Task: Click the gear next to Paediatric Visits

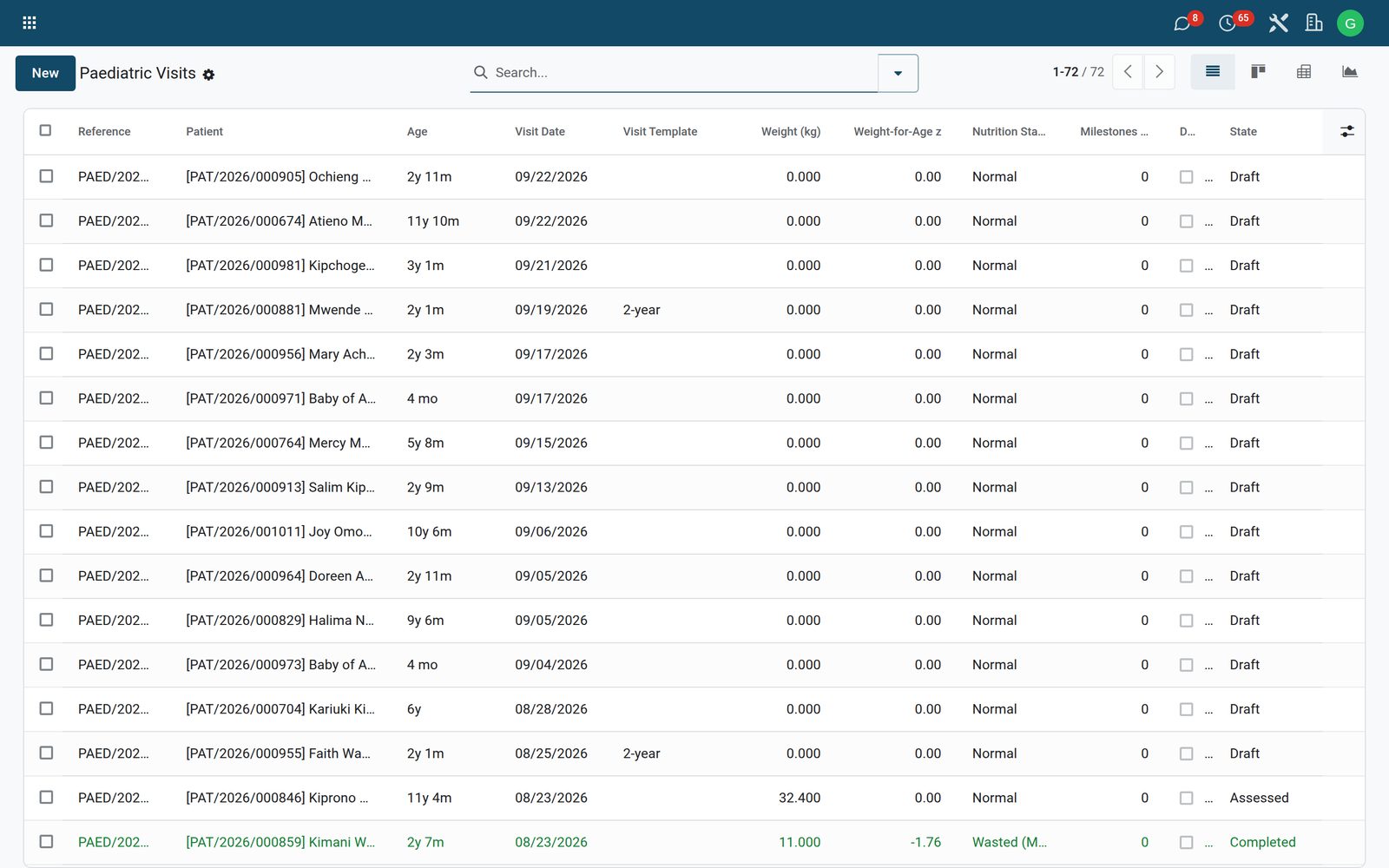Action: [x=208, y=75]
